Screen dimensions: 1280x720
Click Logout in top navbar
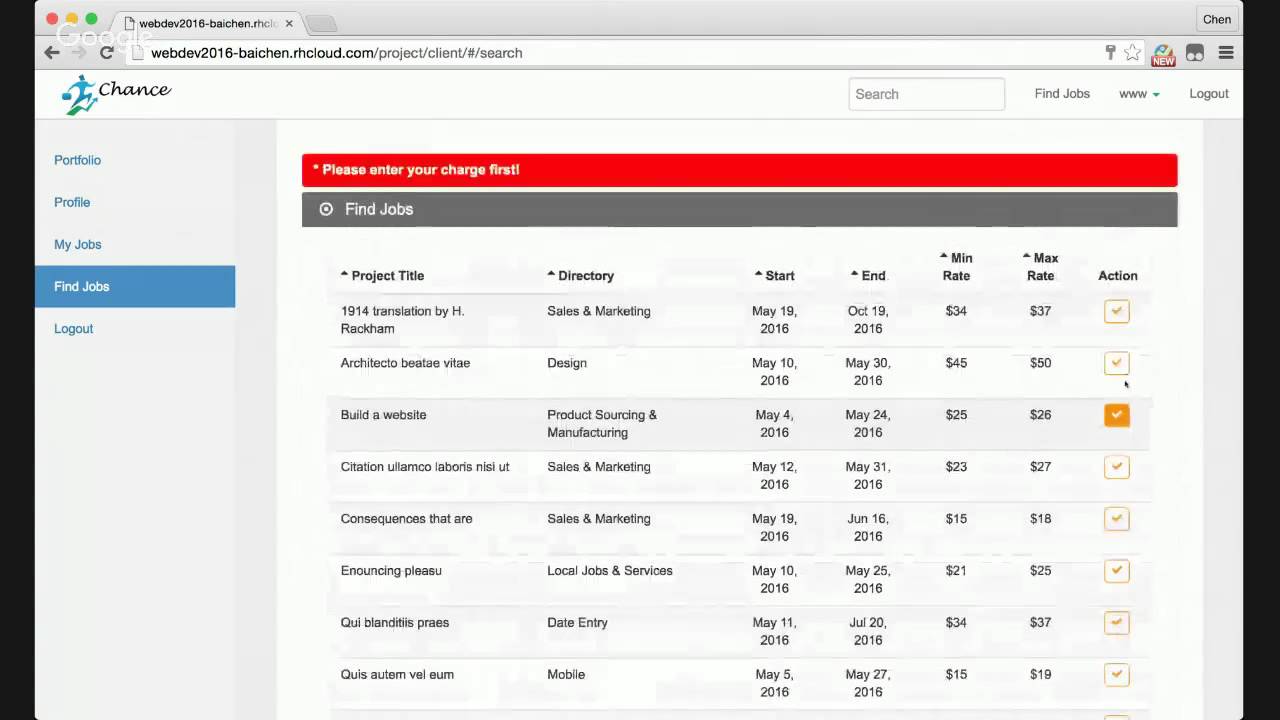click(1209, 94)
